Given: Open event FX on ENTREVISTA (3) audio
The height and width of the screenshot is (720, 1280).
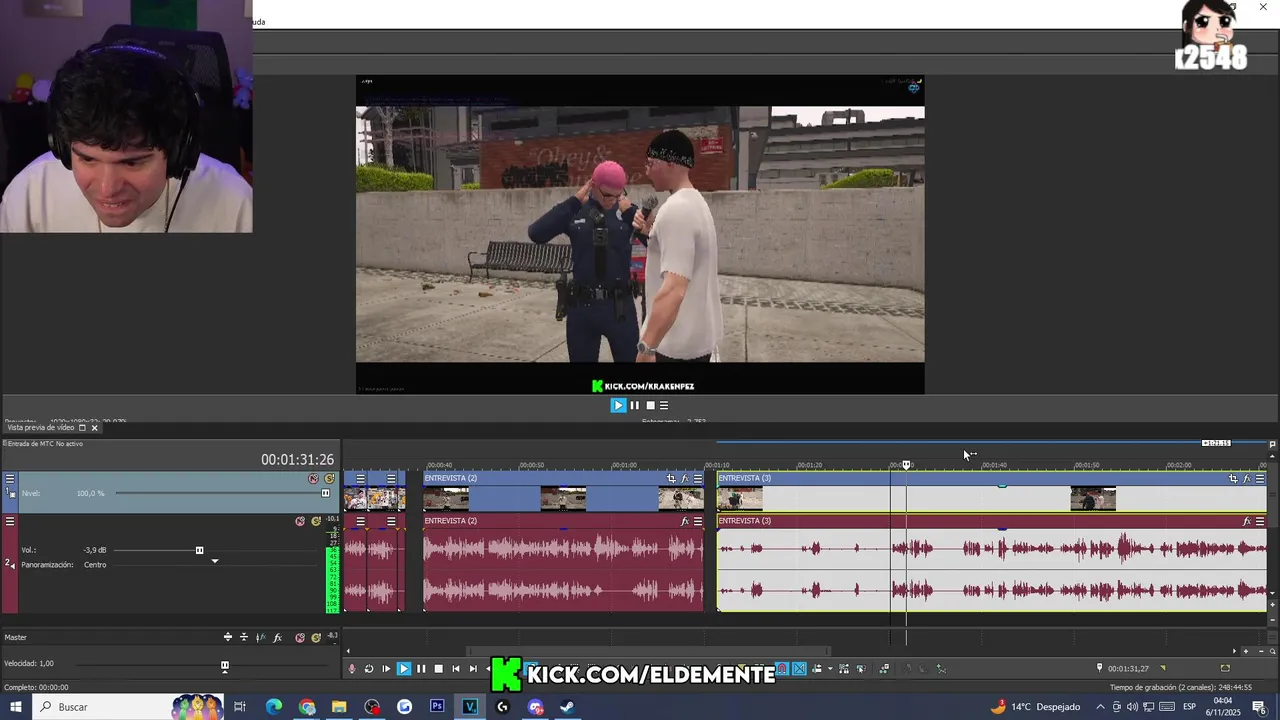Looking at the screenshot, I should coord(1246,521).
